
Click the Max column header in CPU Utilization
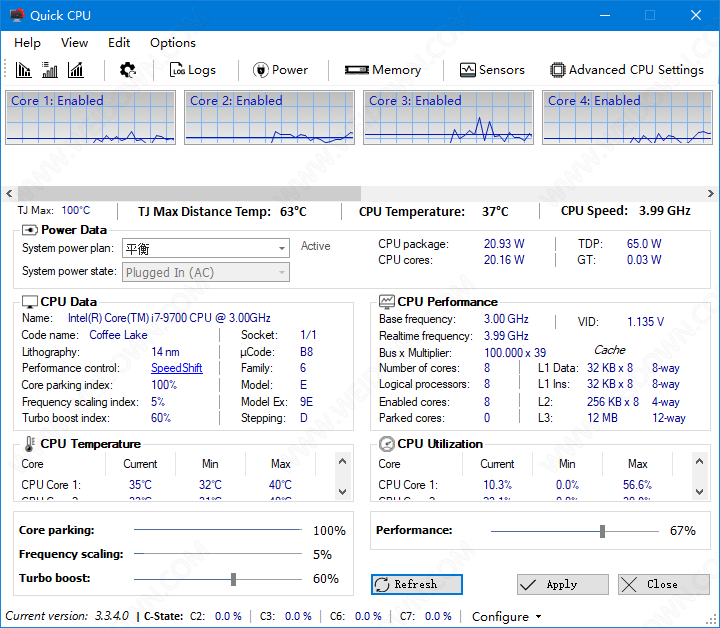click(x=638, y=464)
